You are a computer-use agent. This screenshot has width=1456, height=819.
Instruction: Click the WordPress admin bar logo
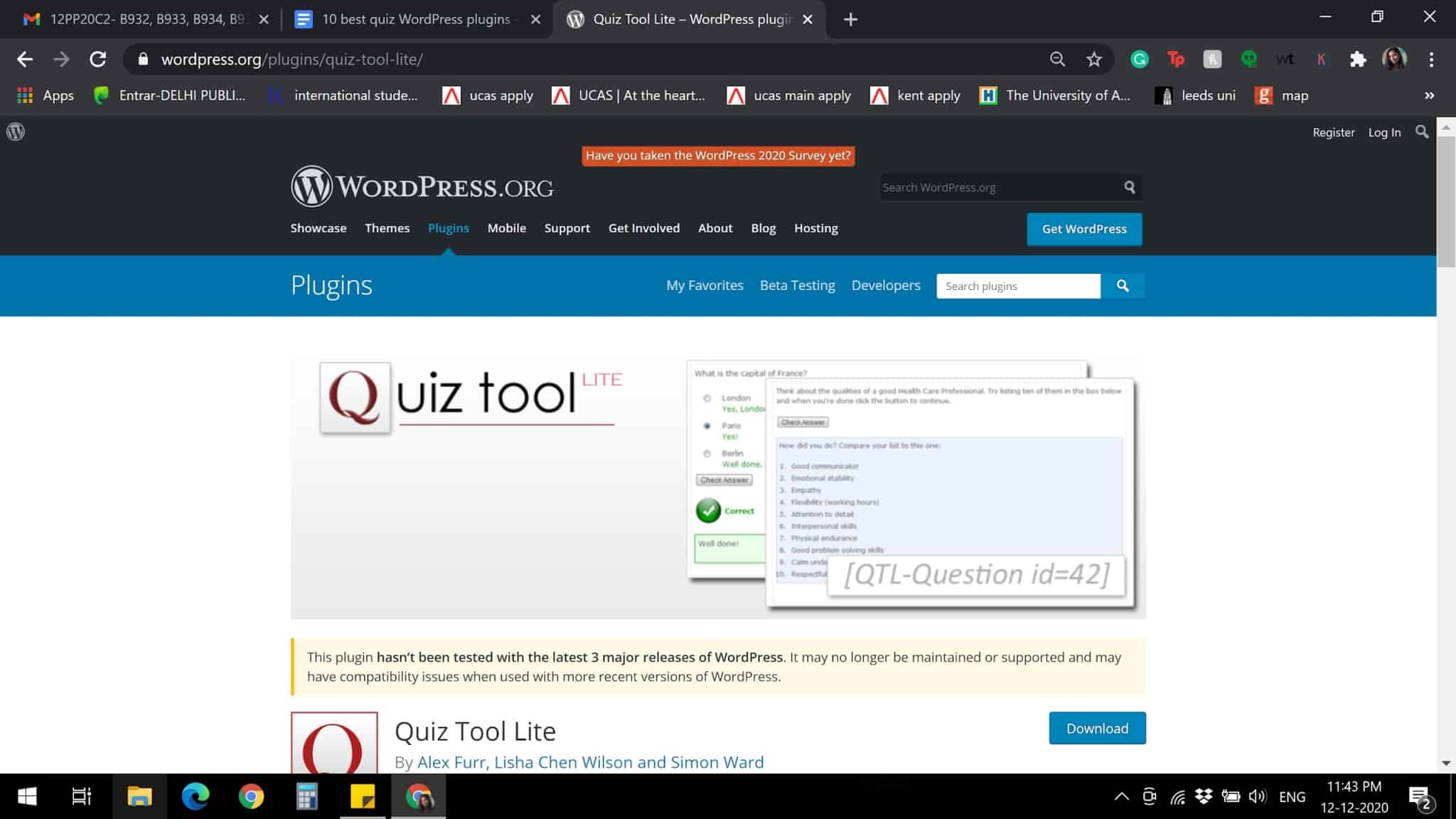(x=16, y=132)
